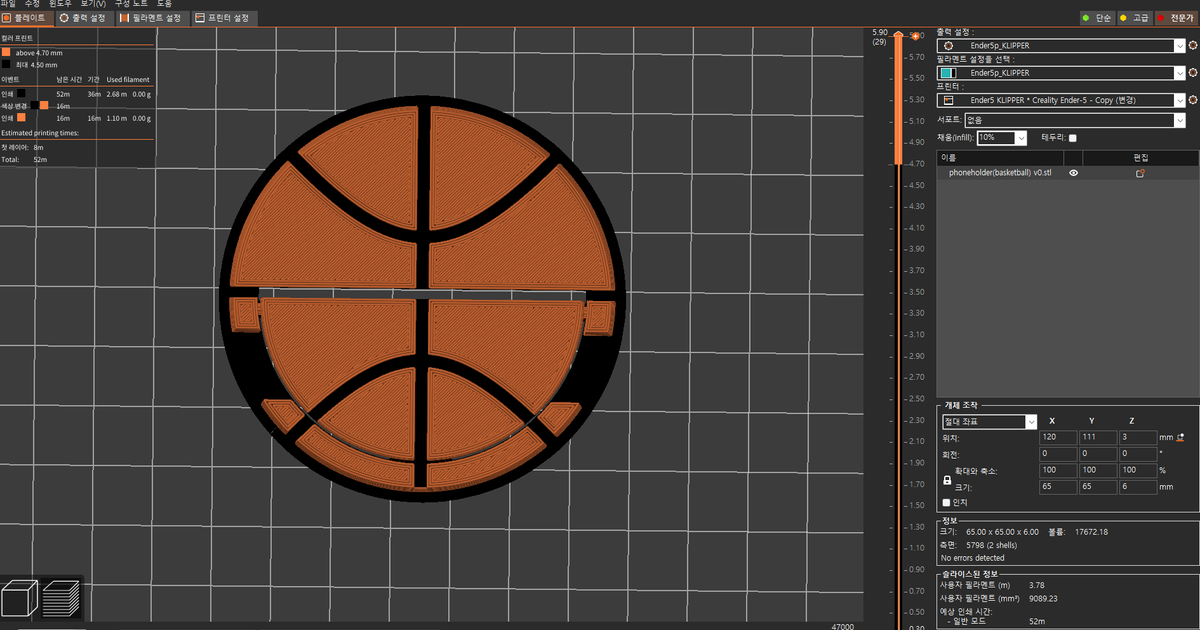Open settings gear next to EnderSp_KLIPPER print profile
This screenshot has height=630, width=1200.
[1191, 46]
